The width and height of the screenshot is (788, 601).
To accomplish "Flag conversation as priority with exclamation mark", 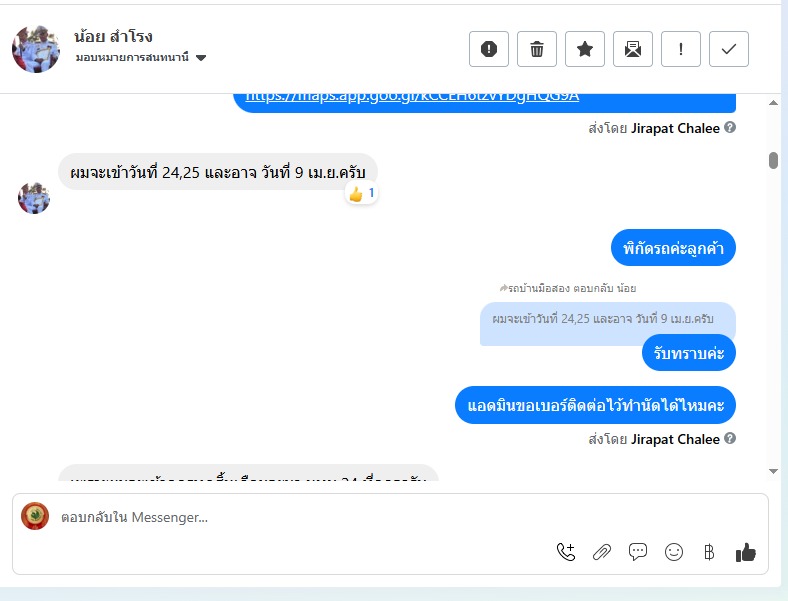I will click(x=680, y=49).
